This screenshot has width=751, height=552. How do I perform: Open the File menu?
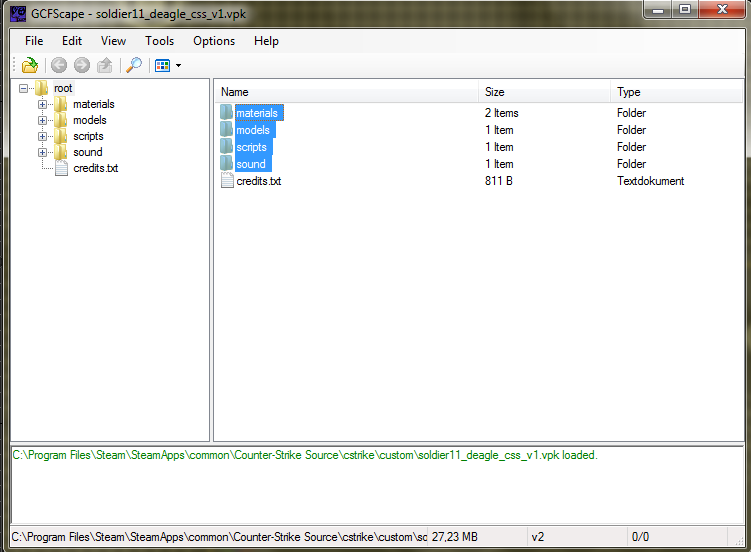pos(34,41)
